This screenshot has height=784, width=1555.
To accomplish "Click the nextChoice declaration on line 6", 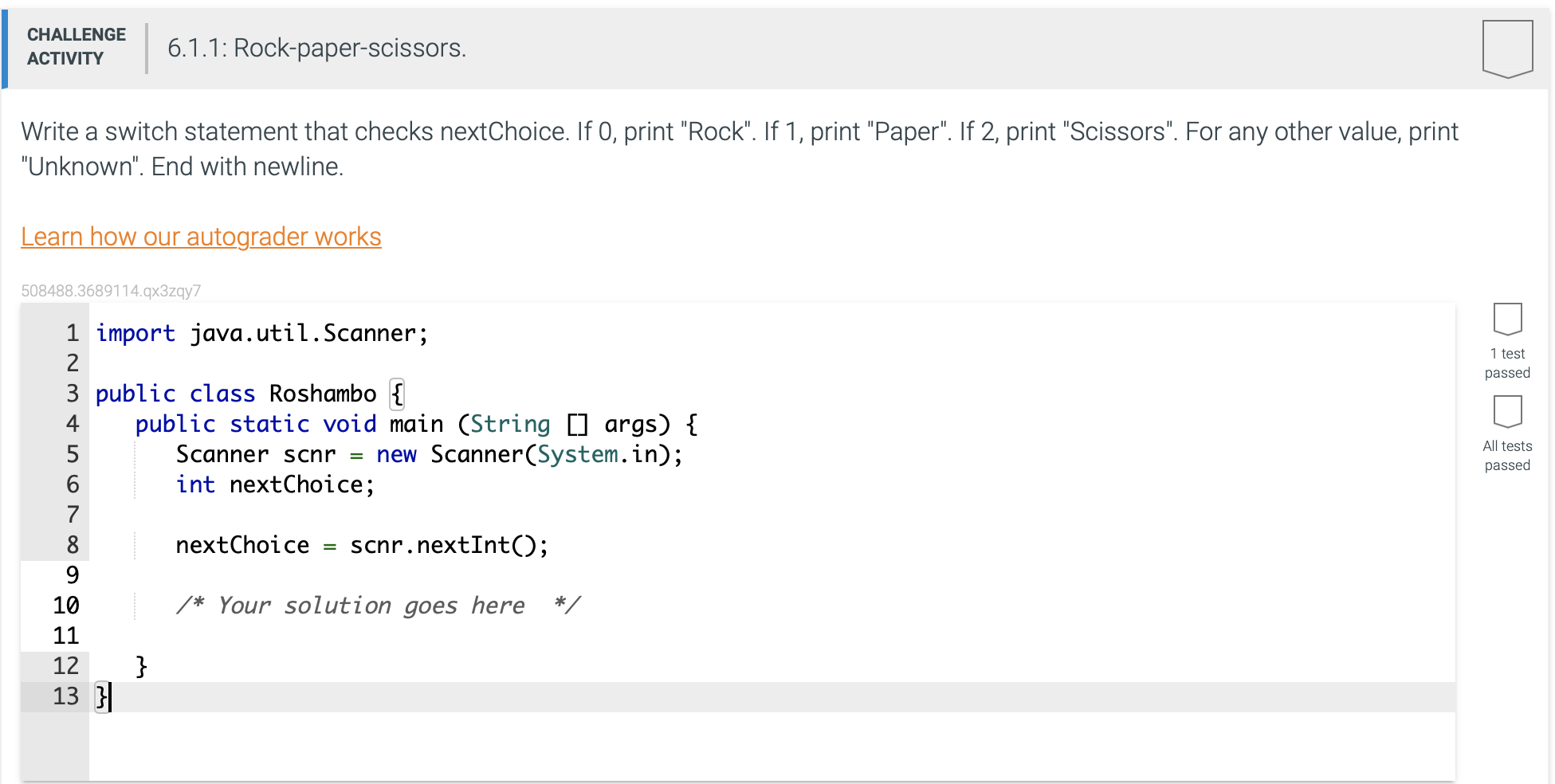I will pyautogui.click(x=275, y=484).
